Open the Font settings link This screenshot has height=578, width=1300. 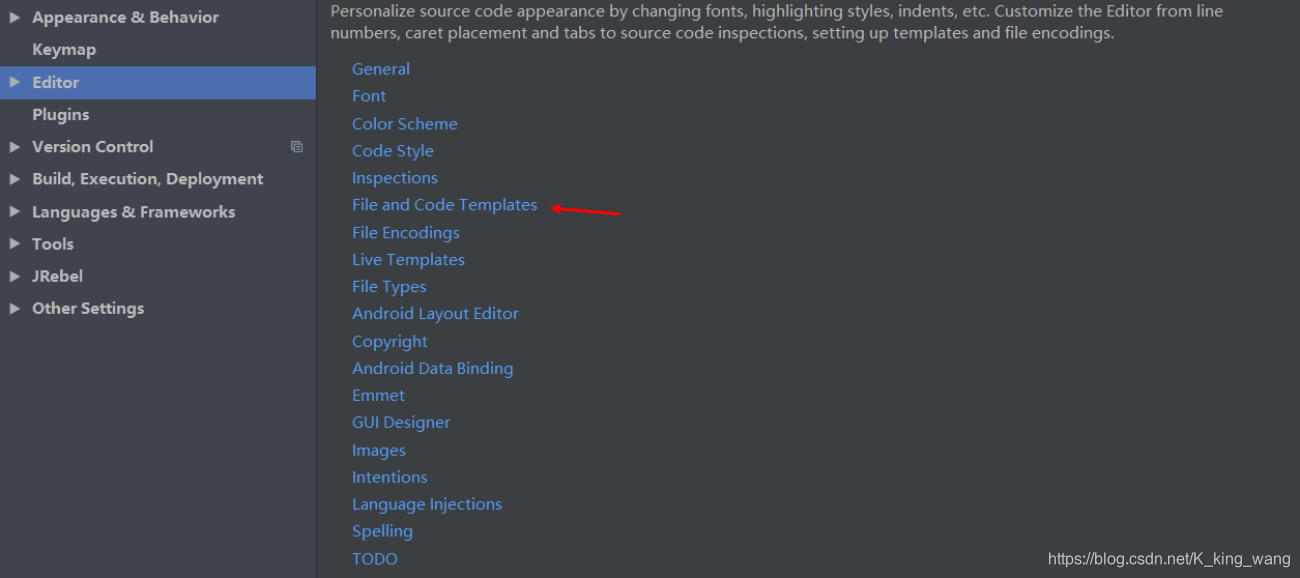[x=369, y=96]
